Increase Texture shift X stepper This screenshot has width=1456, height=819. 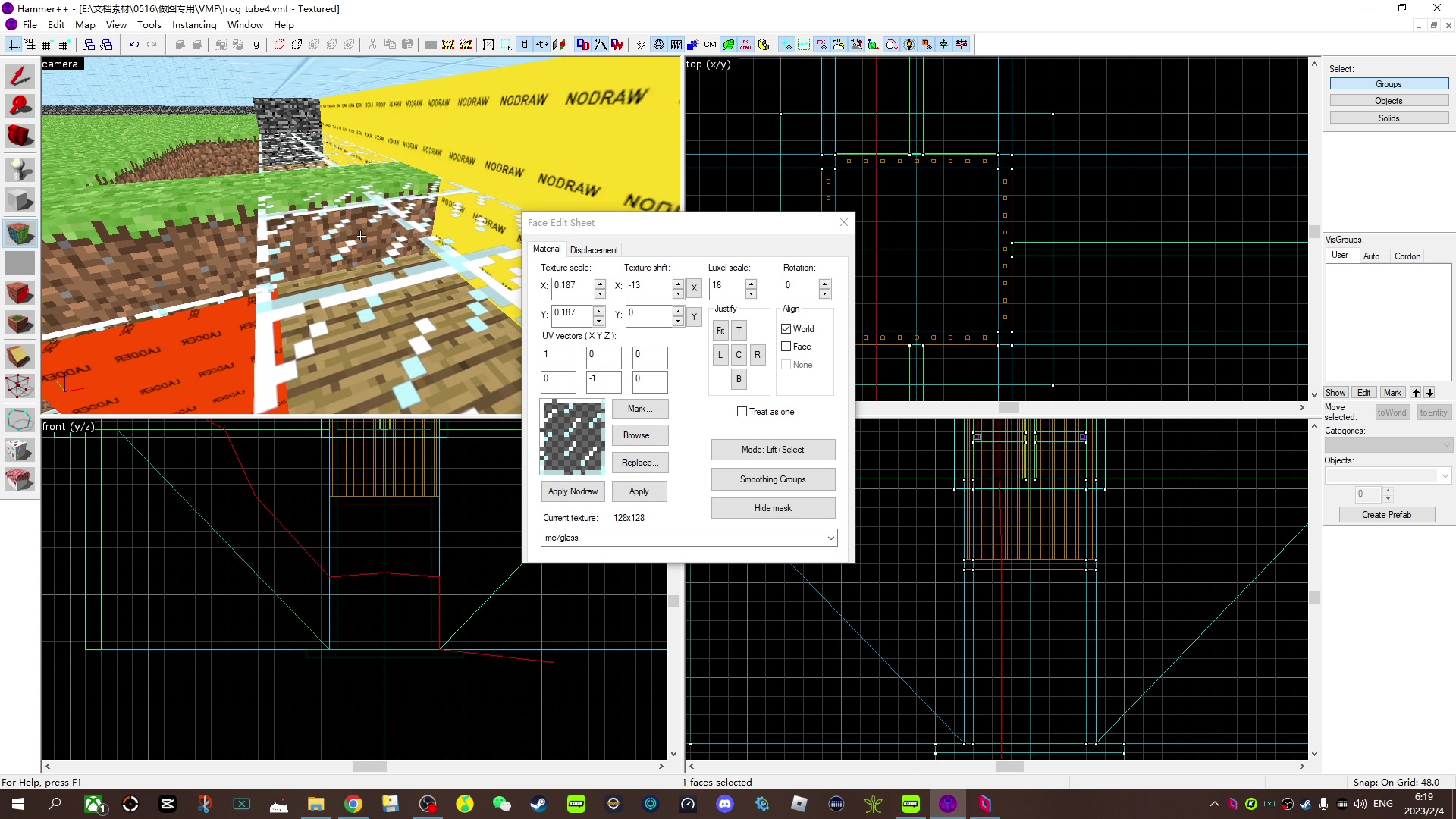[678, 284]
